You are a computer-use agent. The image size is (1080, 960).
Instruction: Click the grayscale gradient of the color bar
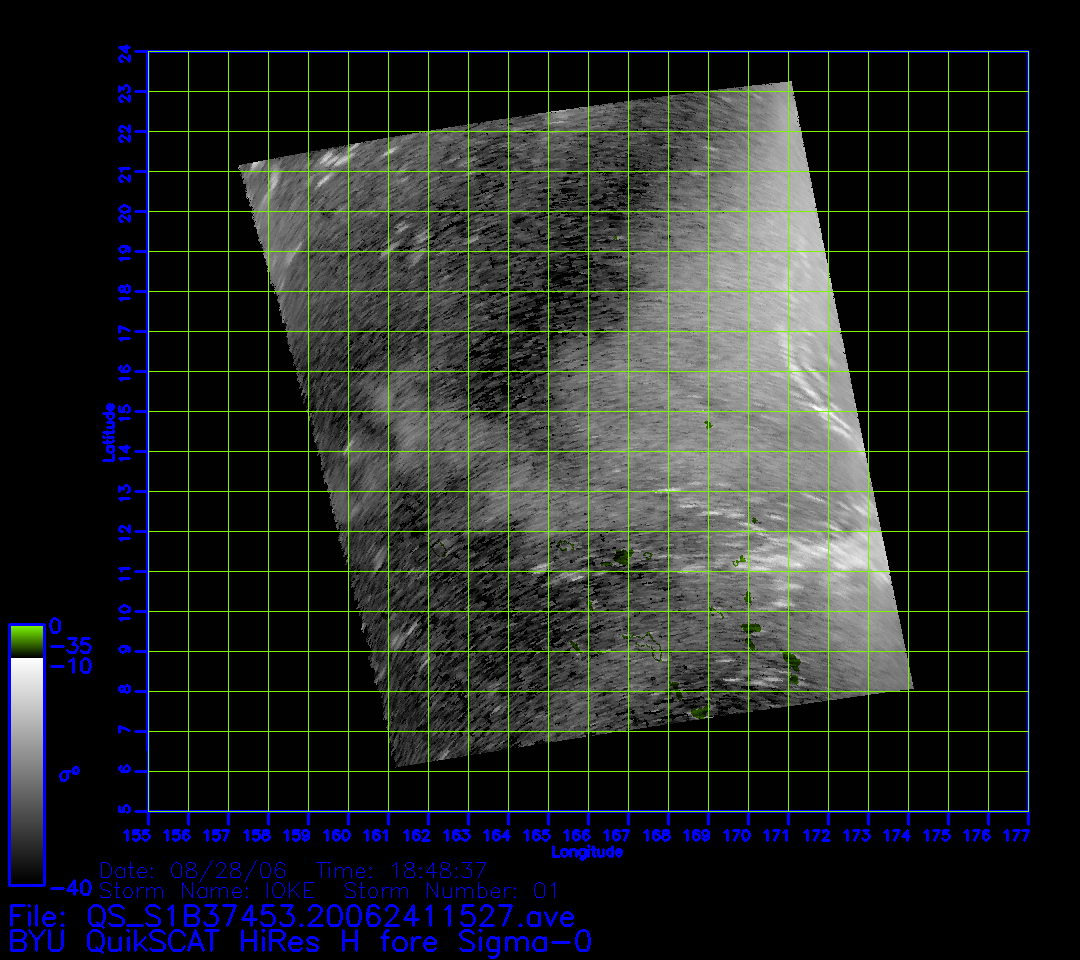coord(26,770)
